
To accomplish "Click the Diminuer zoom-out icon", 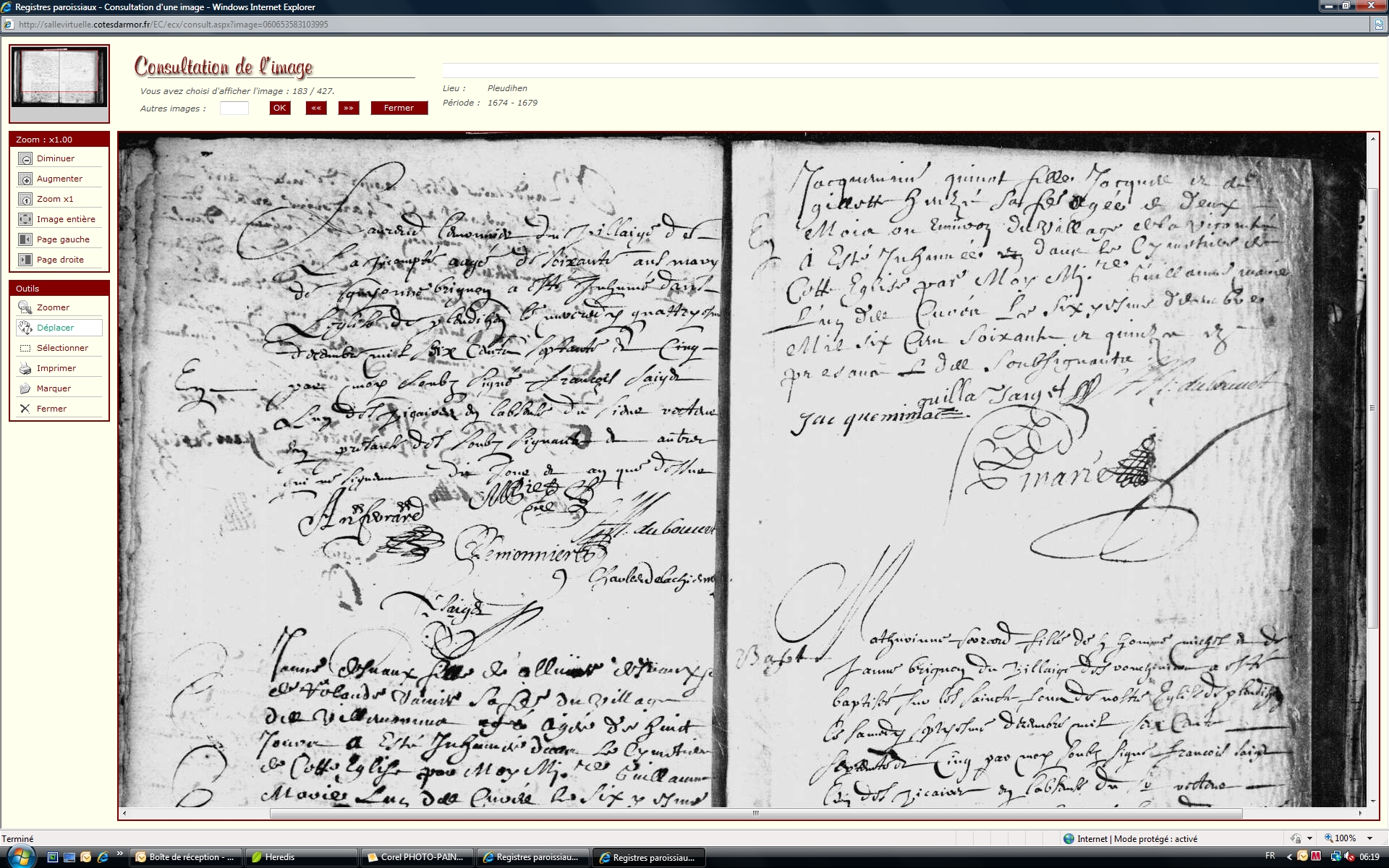I will pos(25,158).
